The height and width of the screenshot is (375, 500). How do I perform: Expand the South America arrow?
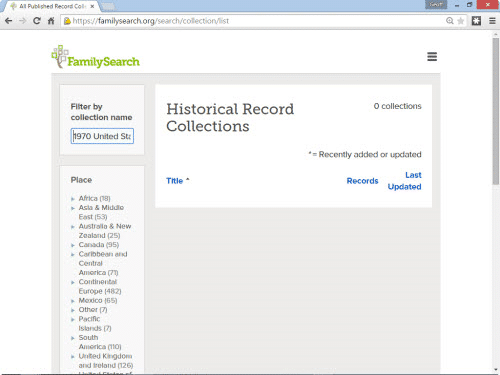point(73,338)
